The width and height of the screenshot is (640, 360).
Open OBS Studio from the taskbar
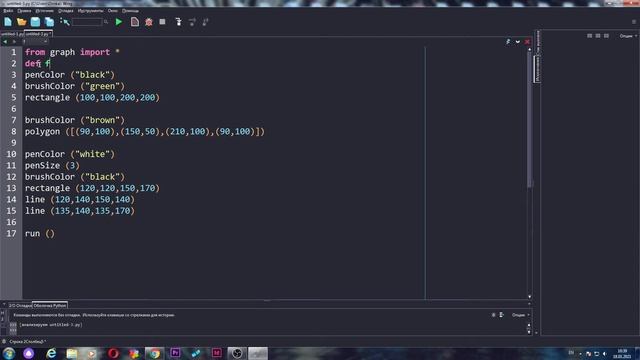[237, 353]
